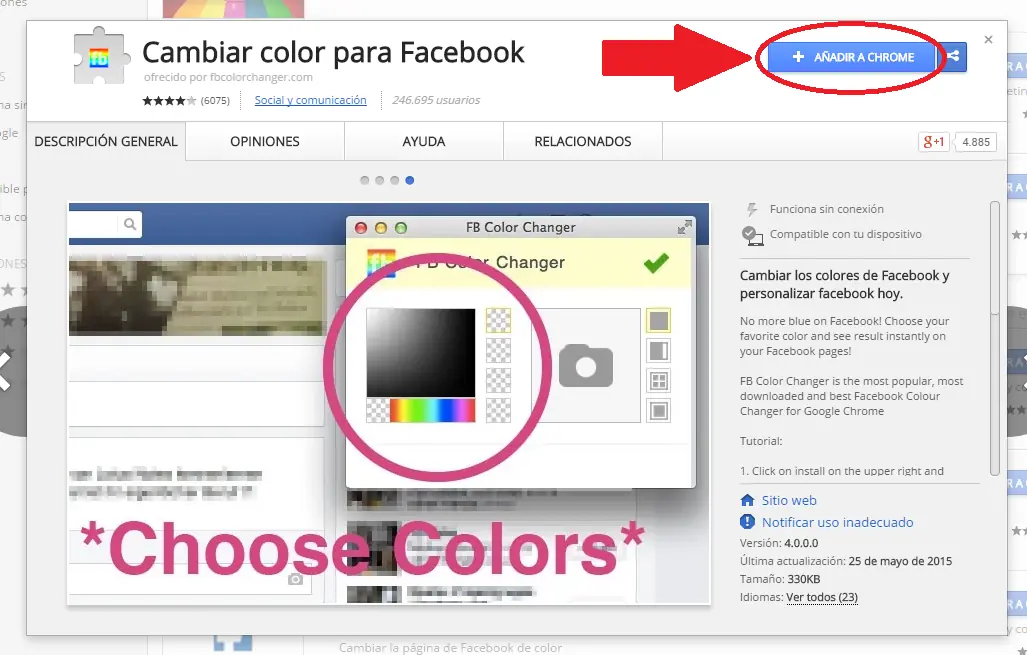Select the centered square layout icon

[658, 411]
